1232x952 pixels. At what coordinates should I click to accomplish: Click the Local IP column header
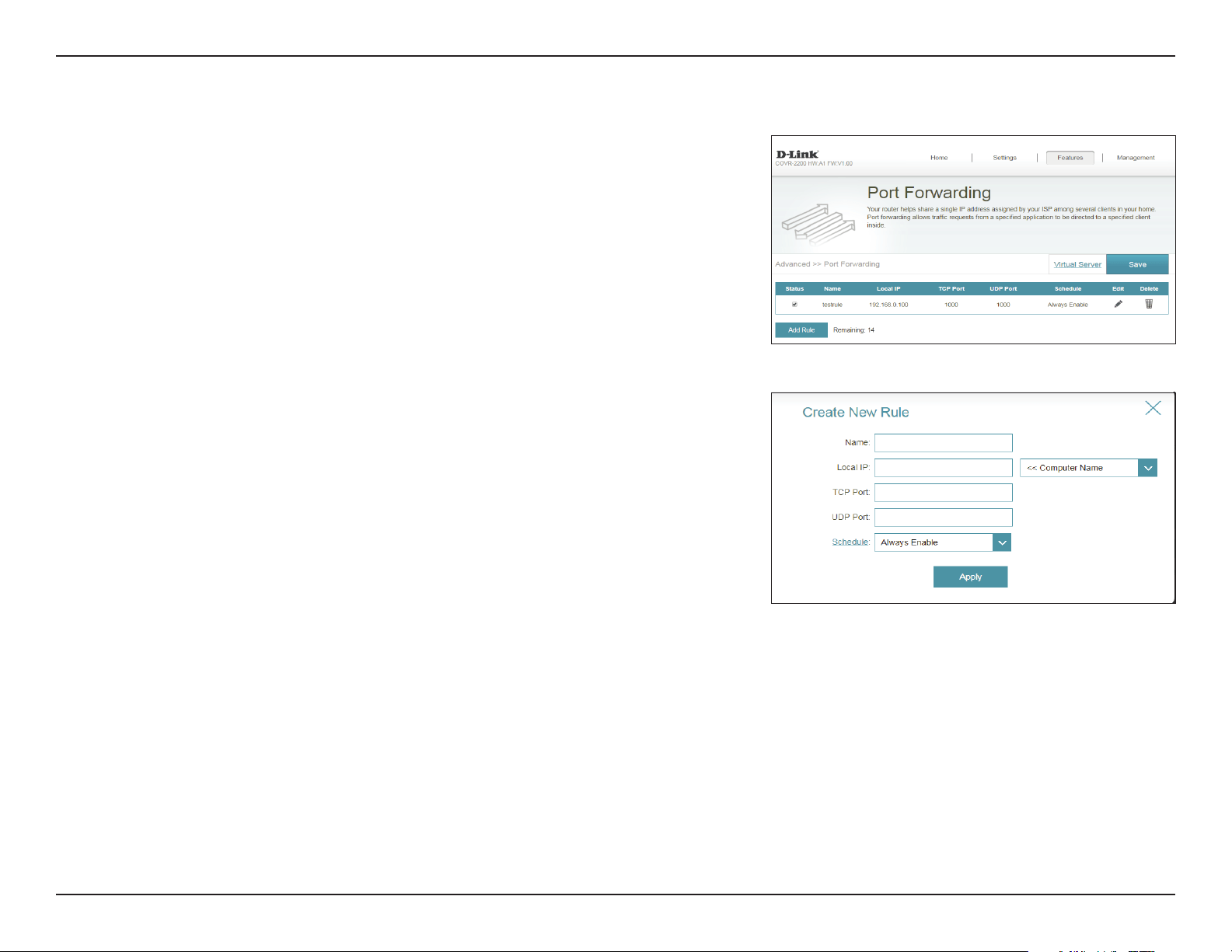point(888,288)
